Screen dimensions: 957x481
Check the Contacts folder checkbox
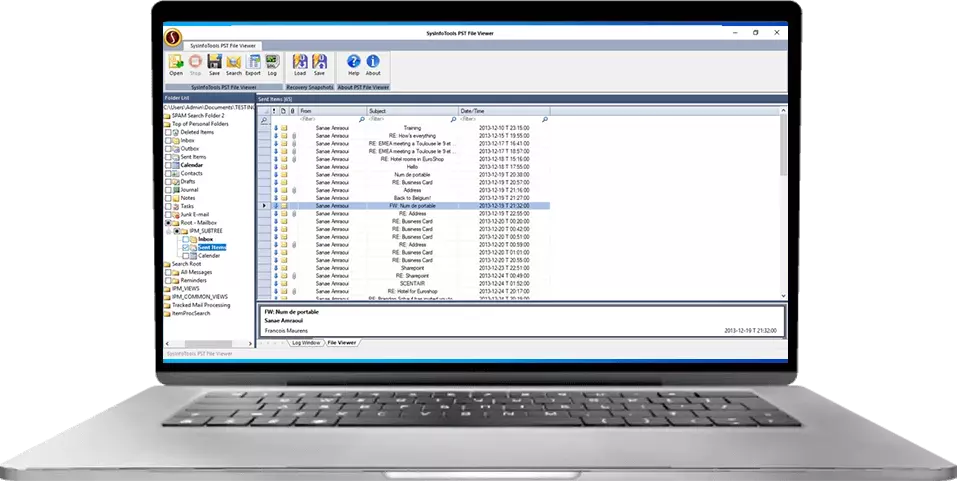coord(168,173)
